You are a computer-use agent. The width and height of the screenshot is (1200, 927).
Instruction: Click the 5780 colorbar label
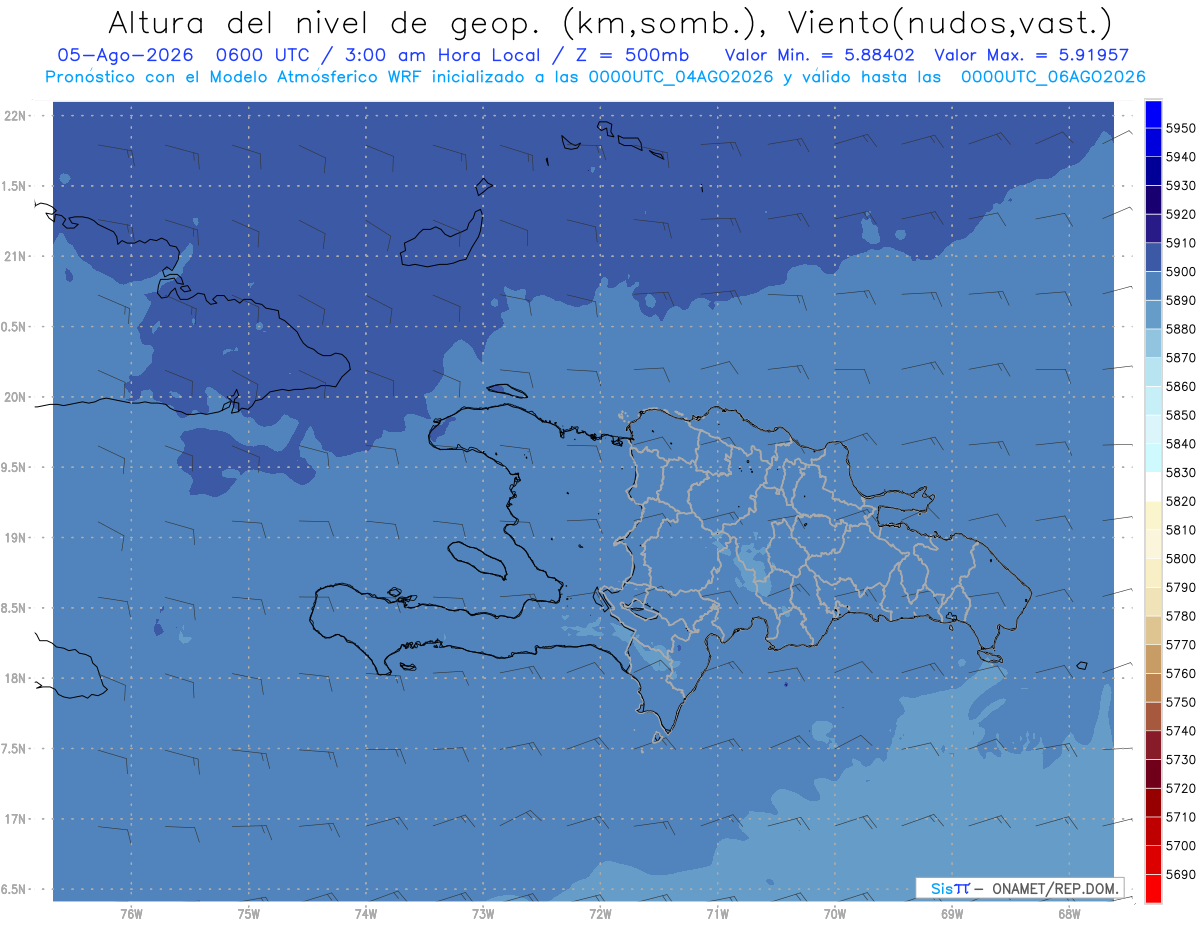click(1181, 616)
